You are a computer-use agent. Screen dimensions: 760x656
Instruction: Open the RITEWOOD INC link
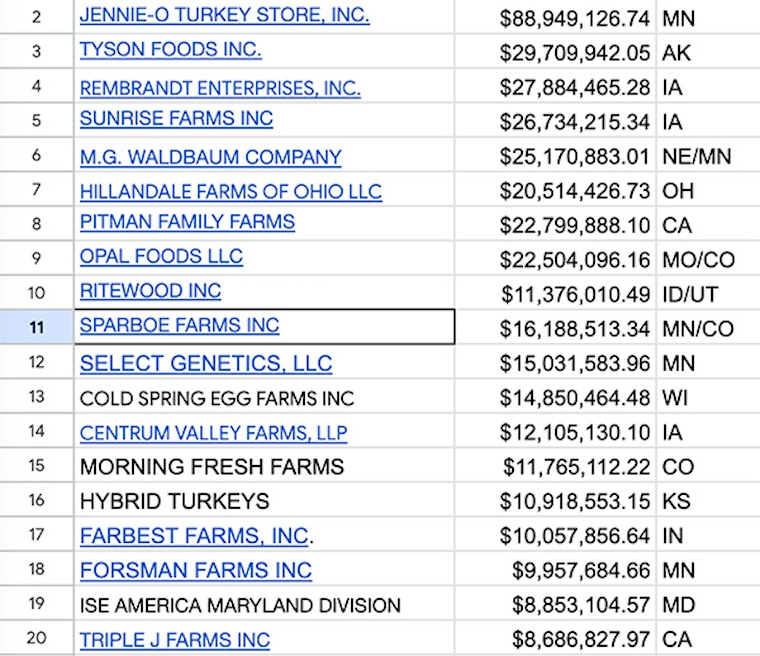click(150, 290)
